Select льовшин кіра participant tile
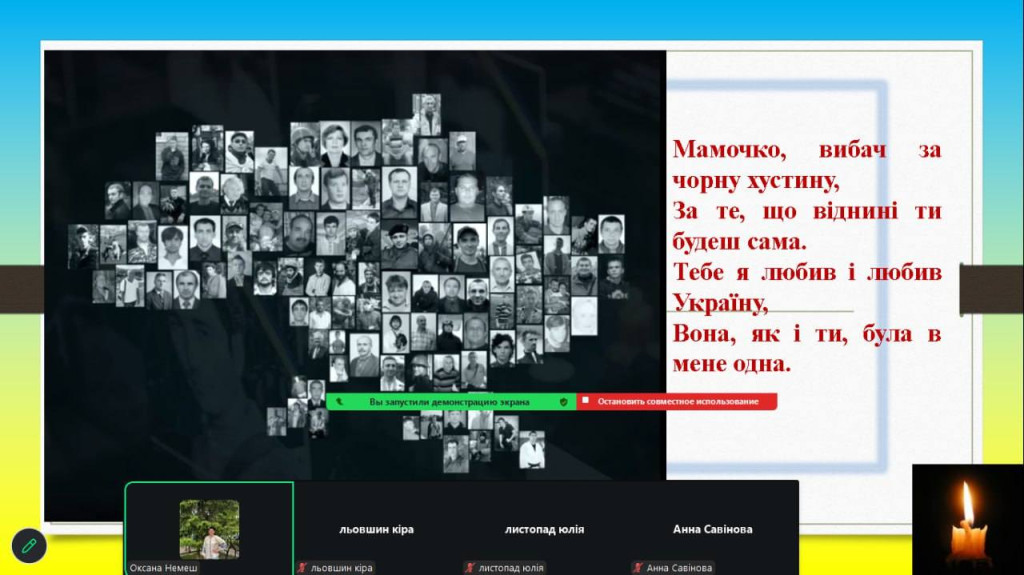1024x575 pixels. click(376, 529)
